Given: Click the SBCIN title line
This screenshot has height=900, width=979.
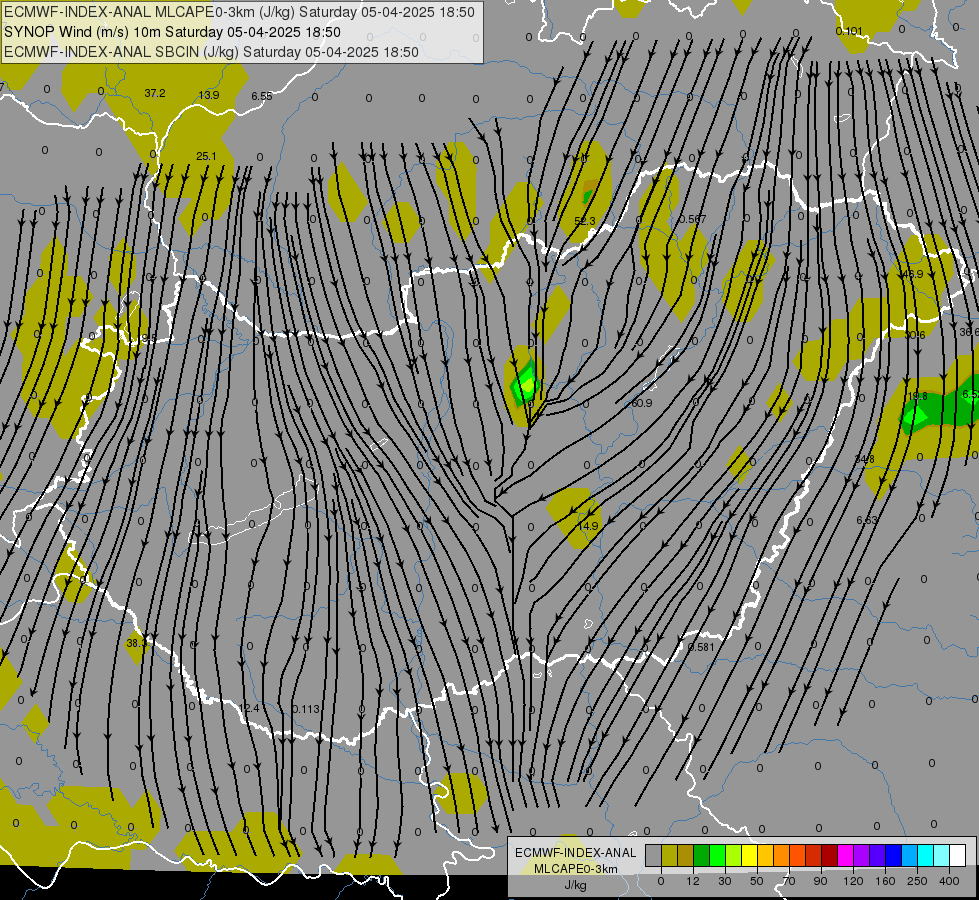Looking at the screenshot, I should coord(211,52).
